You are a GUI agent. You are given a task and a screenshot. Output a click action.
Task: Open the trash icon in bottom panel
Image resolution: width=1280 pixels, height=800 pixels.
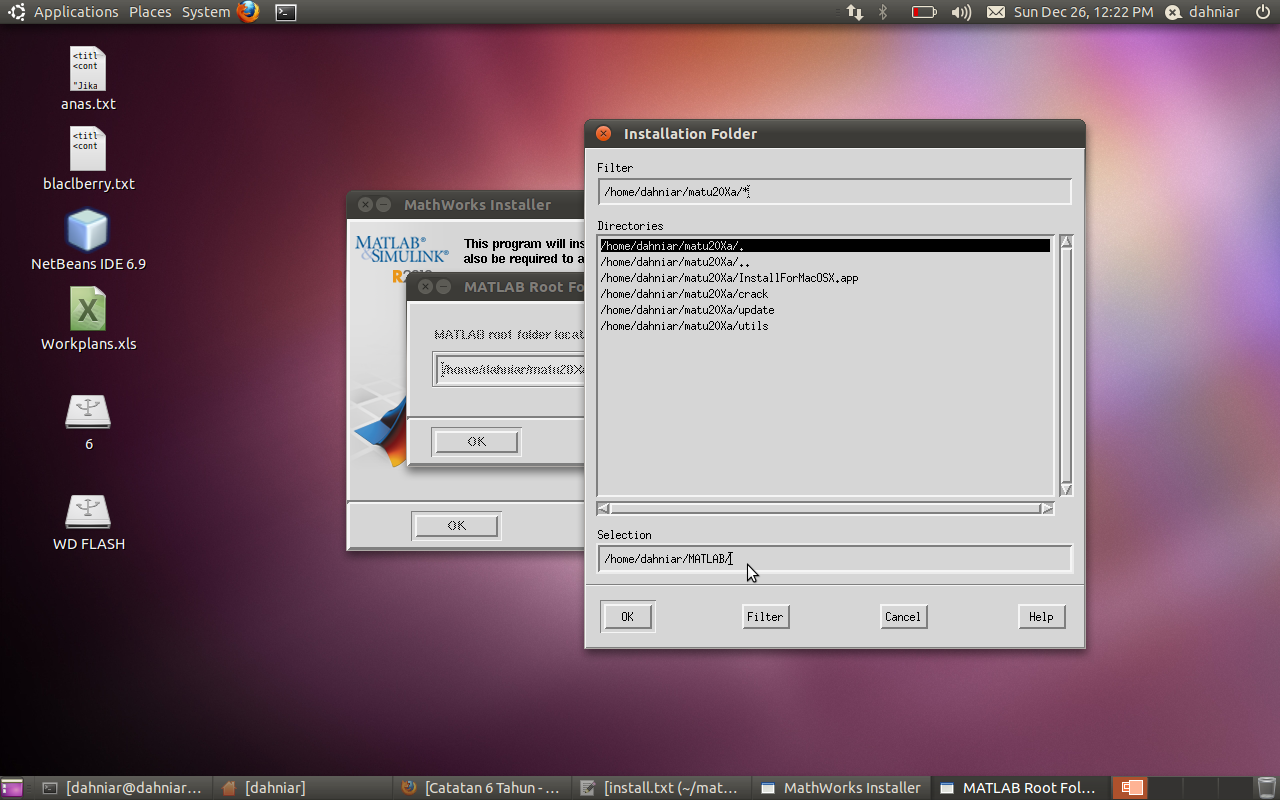[x=1266, y=788]
